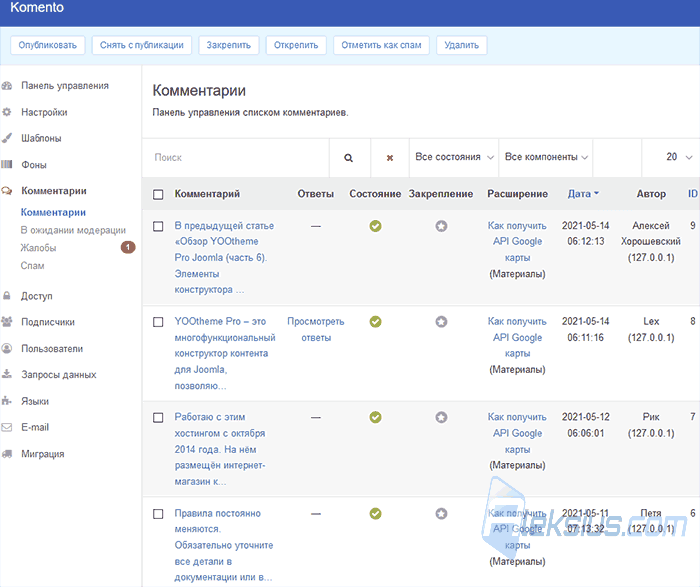
Task: Click the Миграция truck icon
Action: (x=7, y=454)
